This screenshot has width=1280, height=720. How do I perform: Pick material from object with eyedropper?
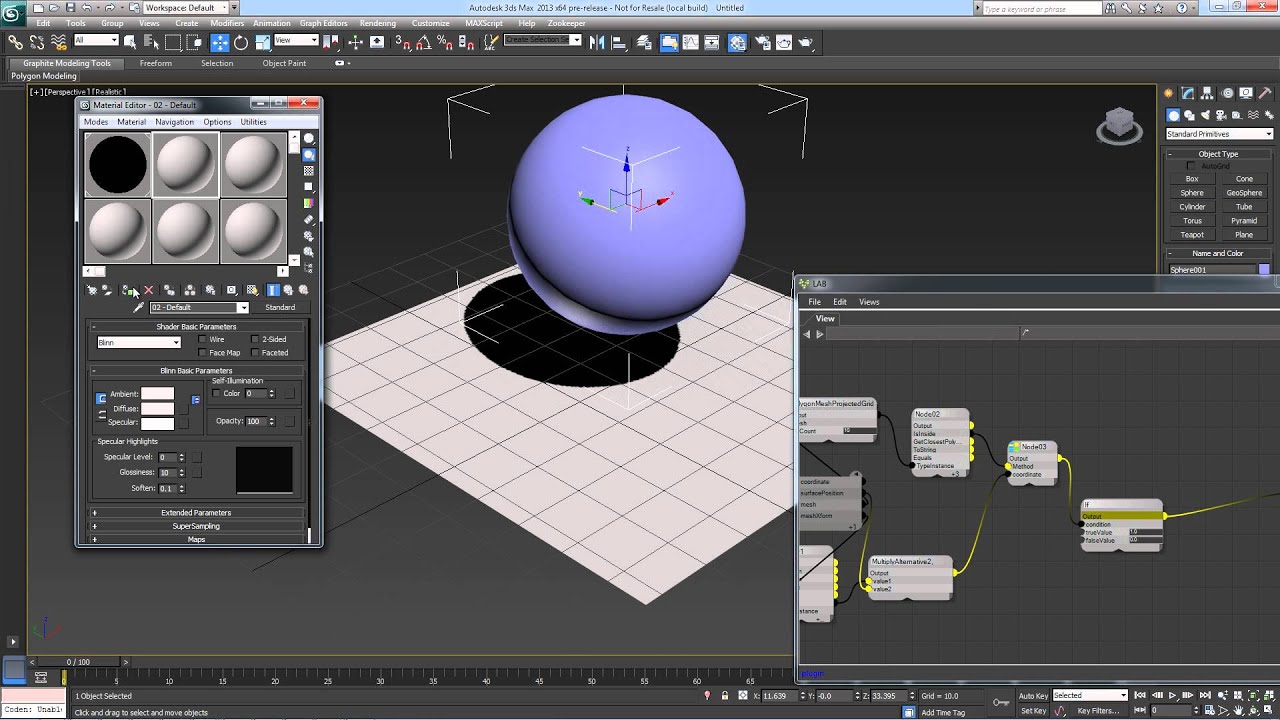coord(139,308)
